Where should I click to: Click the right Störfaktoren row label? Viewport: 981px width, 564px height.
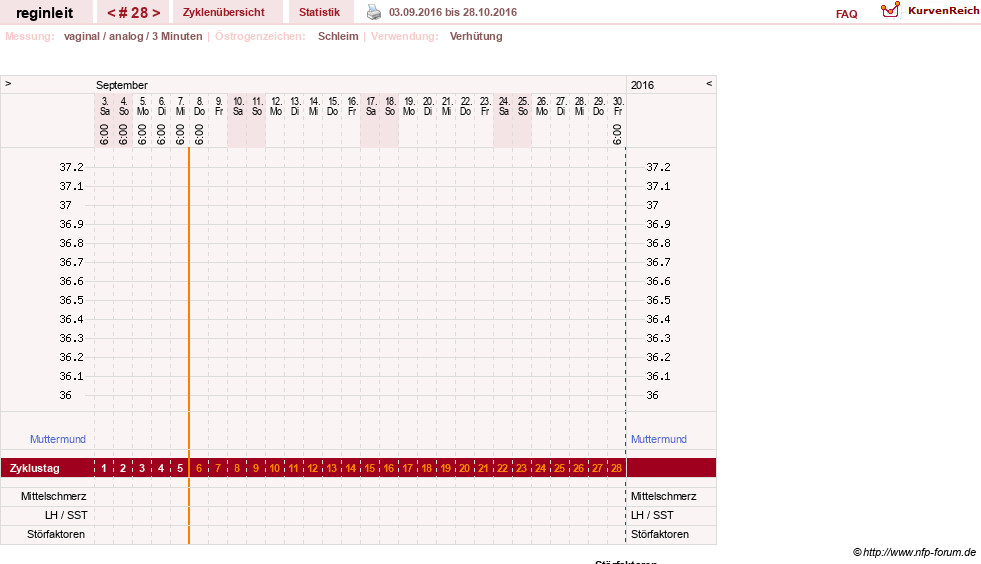659,535
